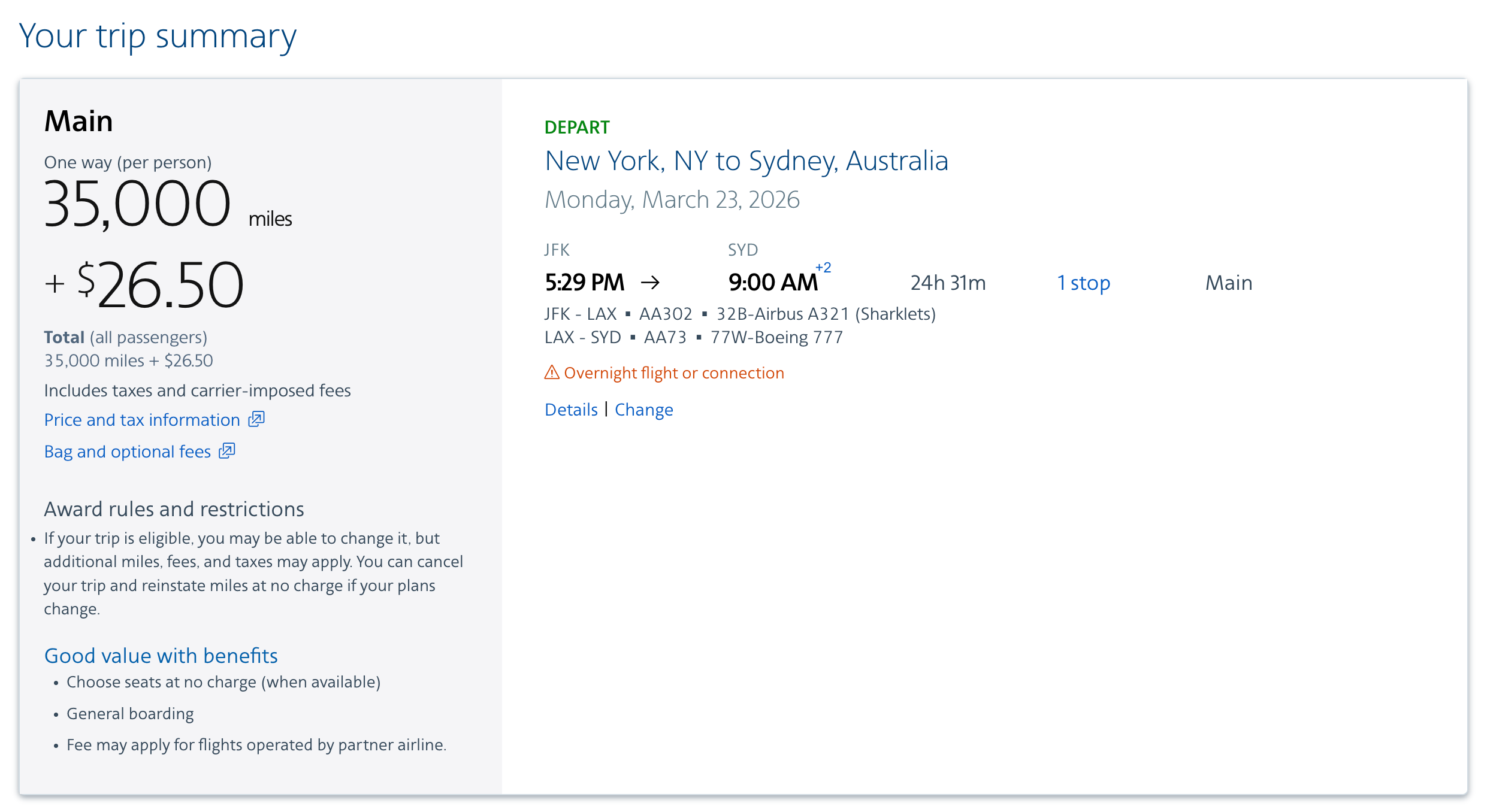Open Bag and optional fees external link icon
Viewport: 1499px width, 812px height.
[x=226, y=451]
